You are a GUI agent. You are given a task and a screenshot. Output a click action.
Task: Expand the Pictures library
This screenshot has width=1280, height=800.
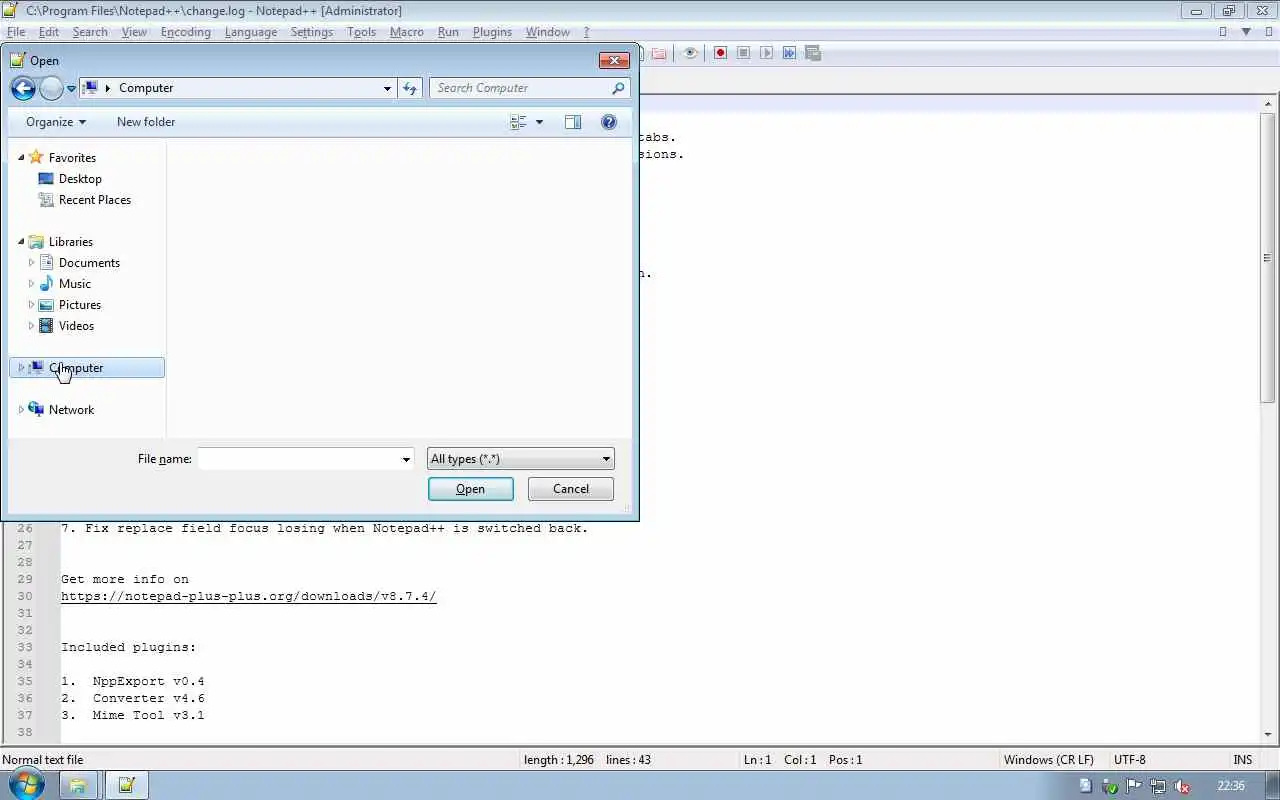point(31,305)
